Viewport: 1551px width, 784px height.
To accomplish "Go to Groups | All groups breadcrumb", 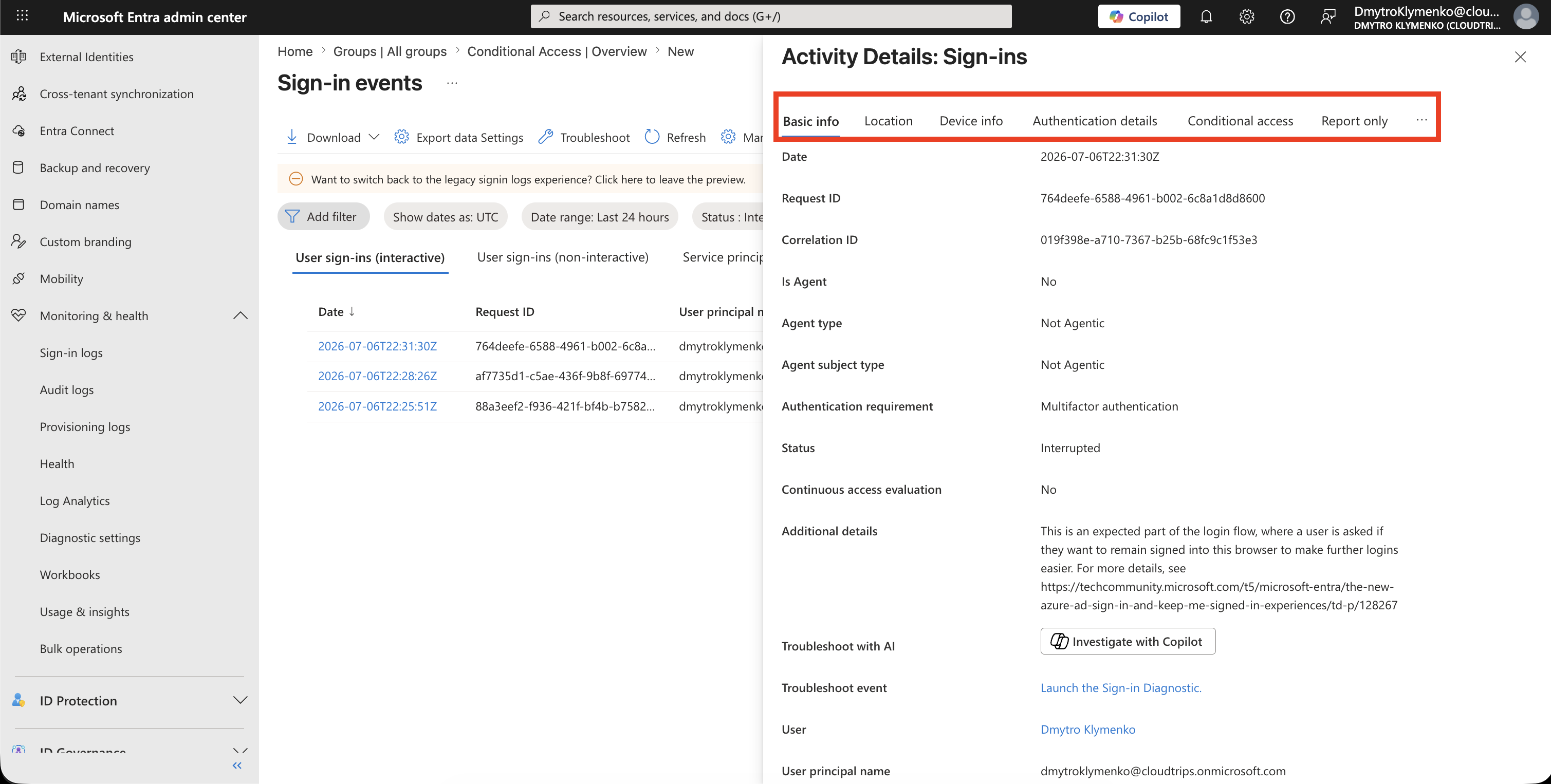I will coord(390,51).
